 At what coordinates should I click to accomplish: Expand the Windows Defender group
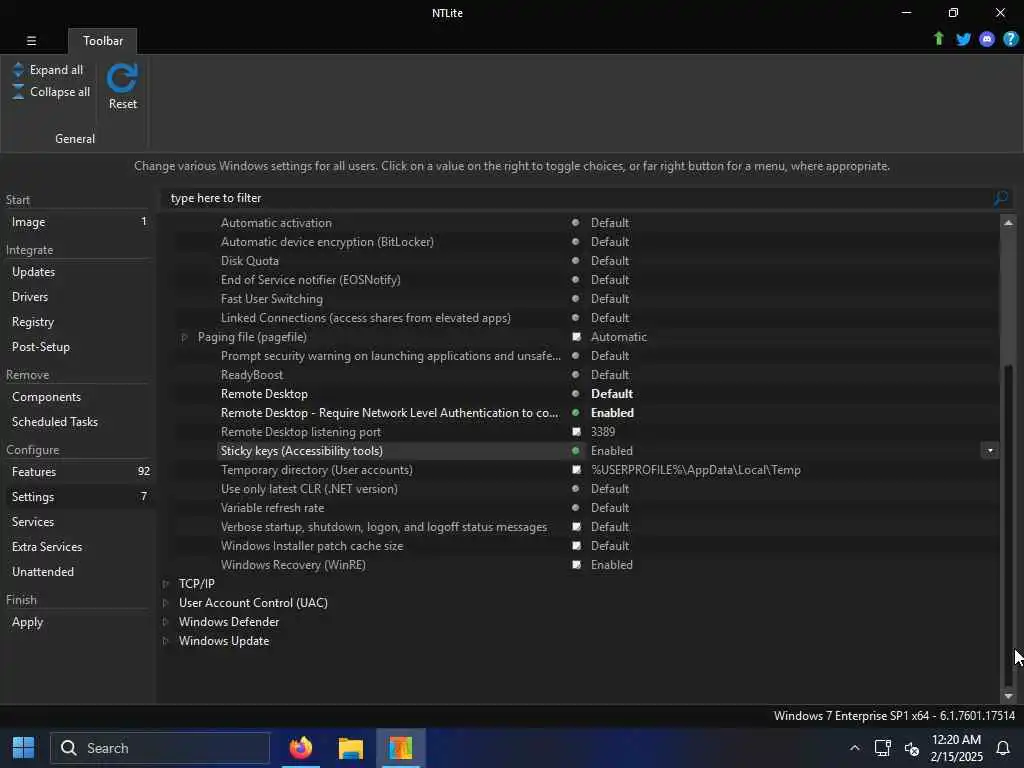(165, 622)
